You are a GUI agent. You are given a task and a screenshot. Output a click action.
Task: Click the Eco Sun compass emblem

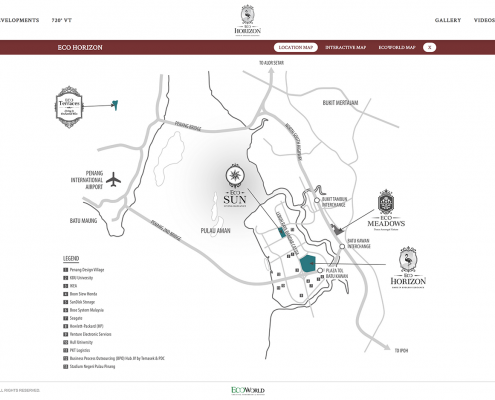(x=235, y=175)
